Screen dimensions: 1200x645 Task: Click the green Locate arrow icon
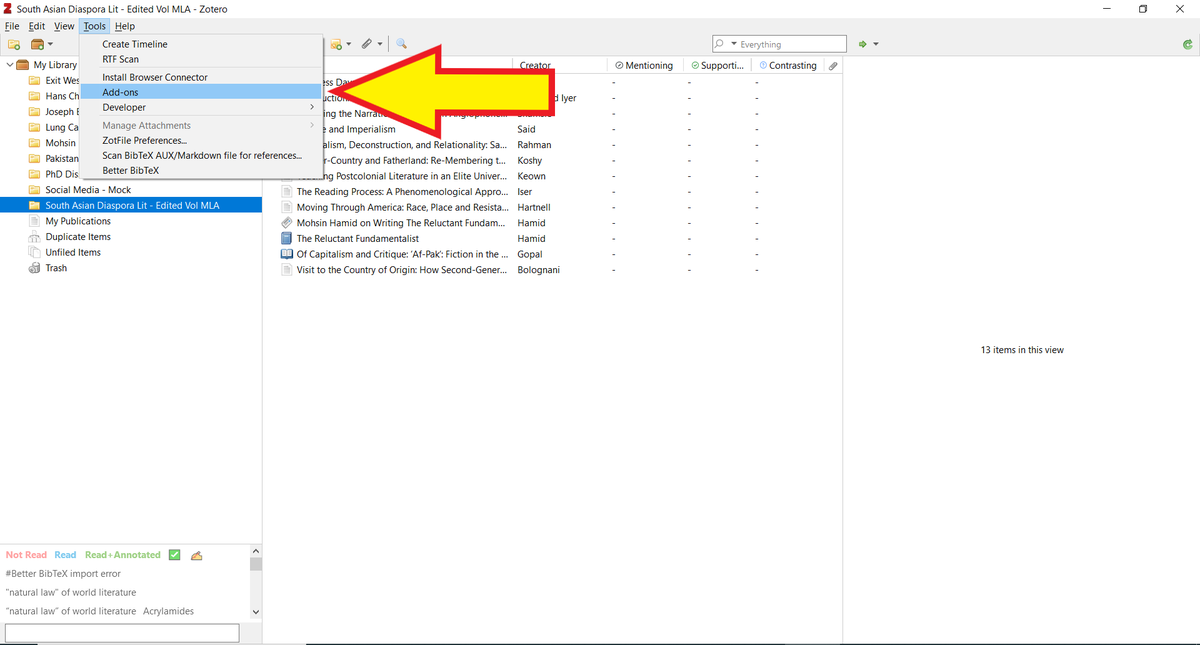[863, 44]
